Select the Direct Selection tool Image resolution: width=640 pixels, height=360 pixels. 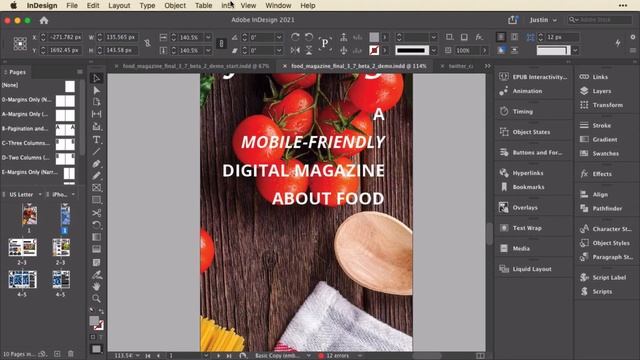click(x=96, y=90)
